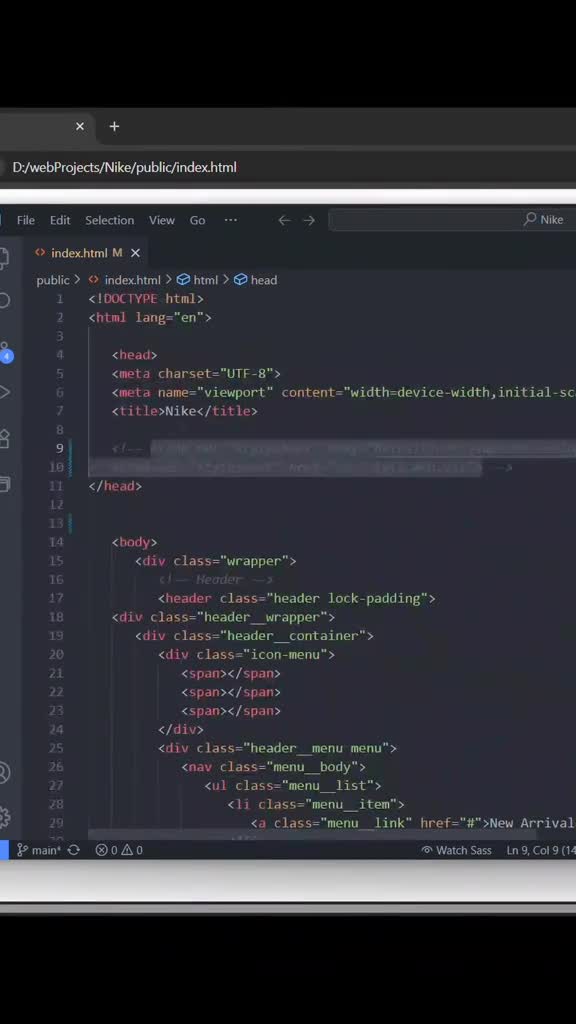Screen dimensions: 576x1024
Task: Open the Extensions view
Action: coord(4,438)
